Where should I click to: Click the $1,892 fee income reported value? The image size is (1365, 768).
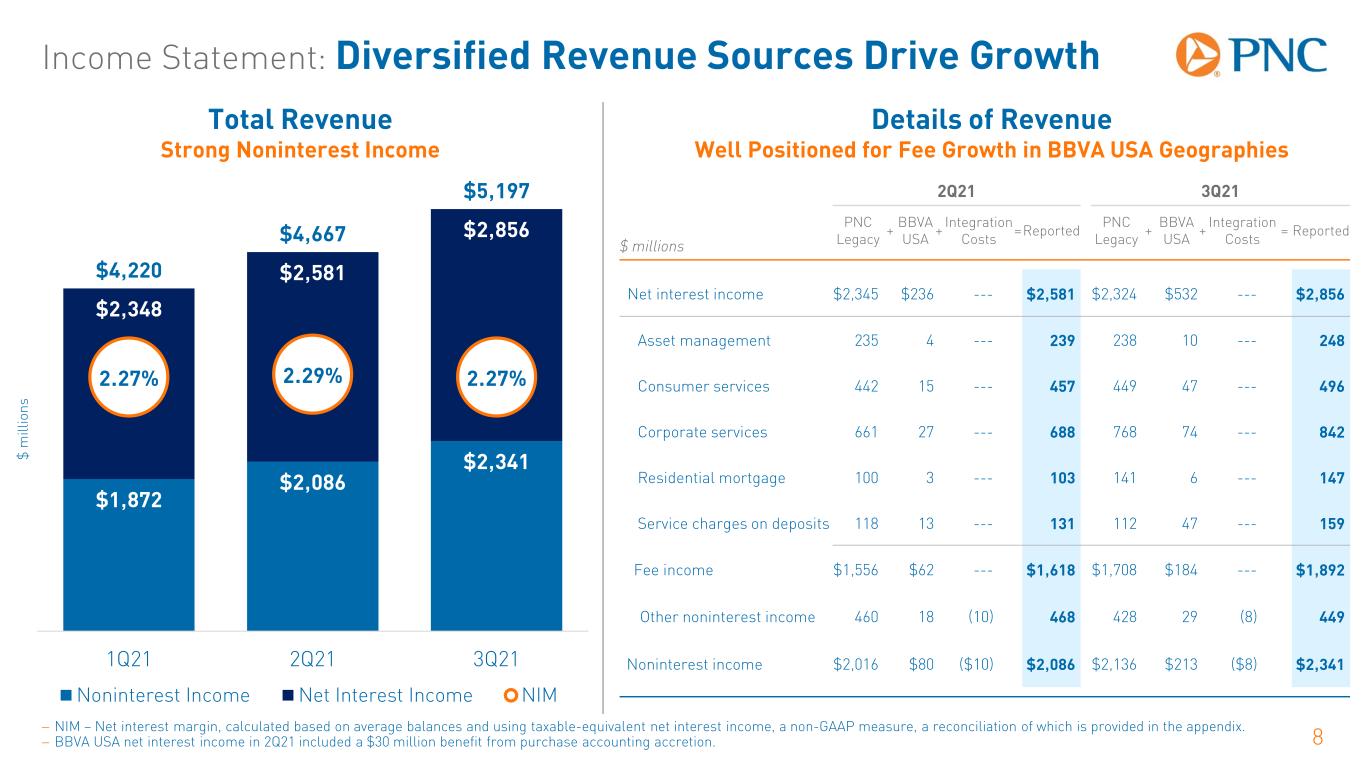1320,570
